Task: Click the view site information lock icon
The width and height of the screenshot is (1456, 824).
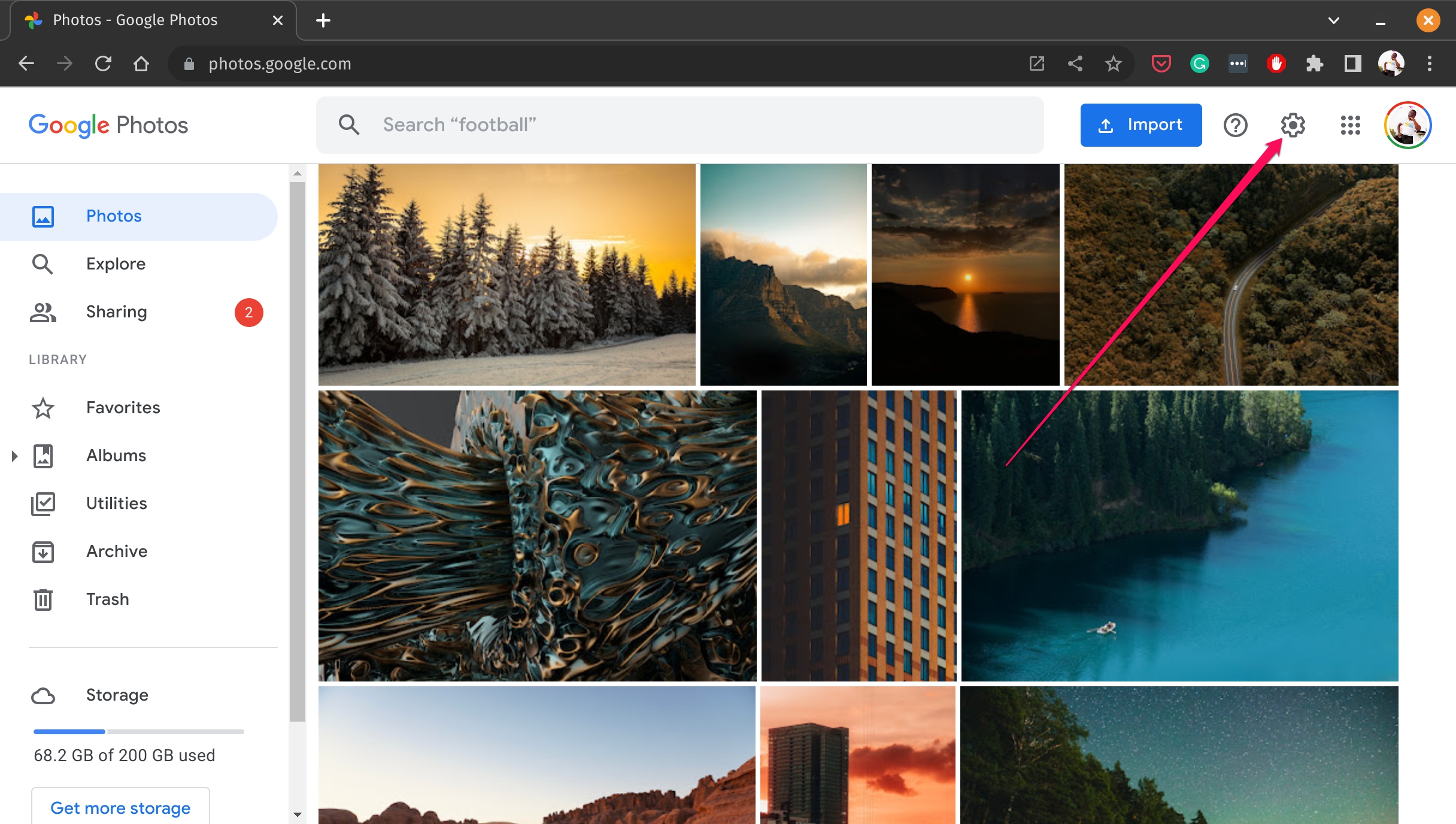Action: coord(189,64)
